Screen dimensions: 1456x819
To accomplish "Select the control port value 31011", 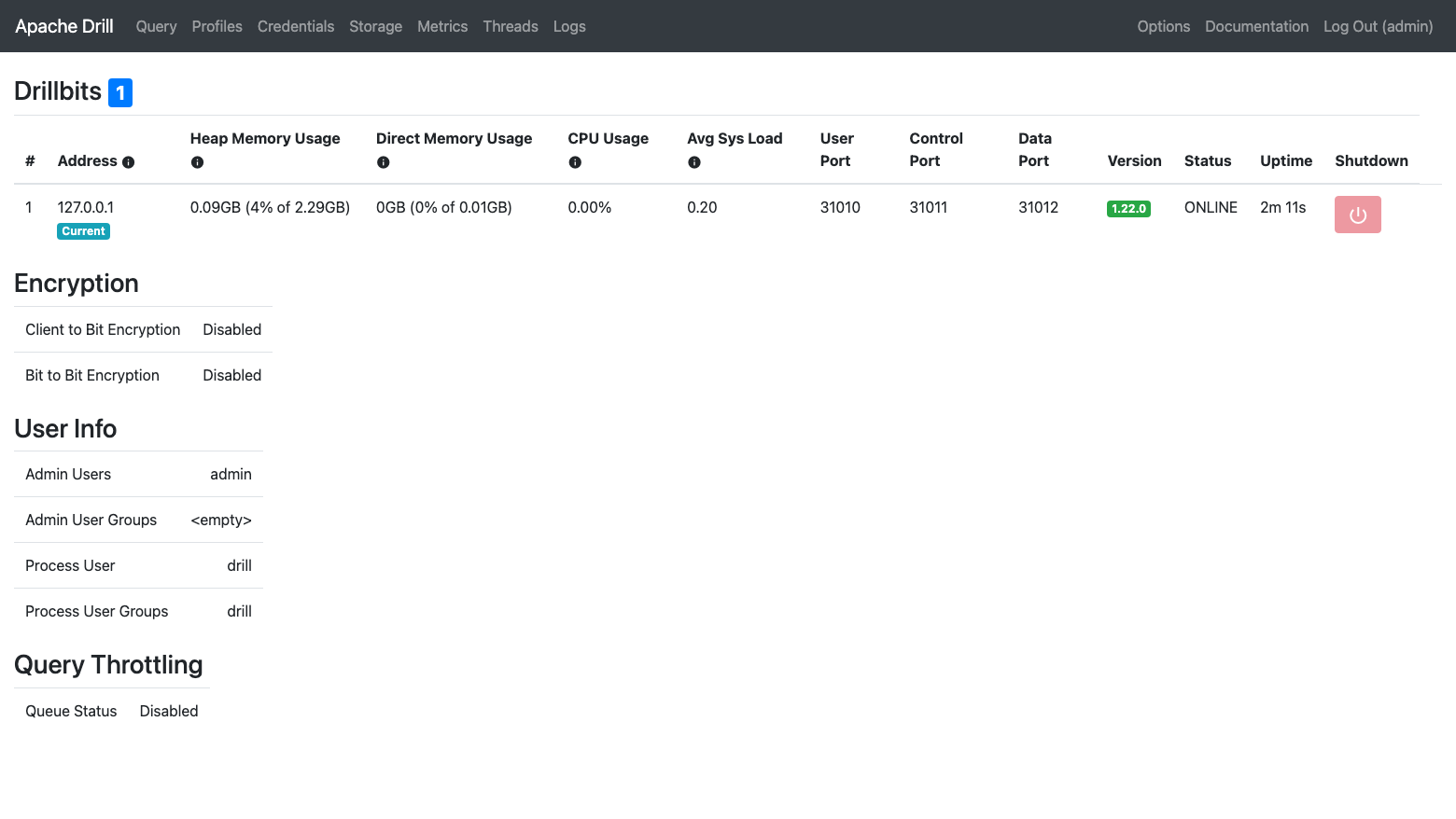I will tap(929, 207).
